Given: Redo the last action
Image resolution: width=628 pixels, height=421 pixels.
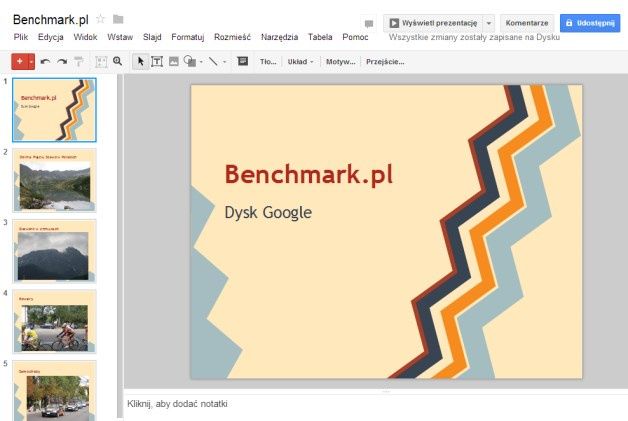Looking at the screenshot, I should click(62, 62).
